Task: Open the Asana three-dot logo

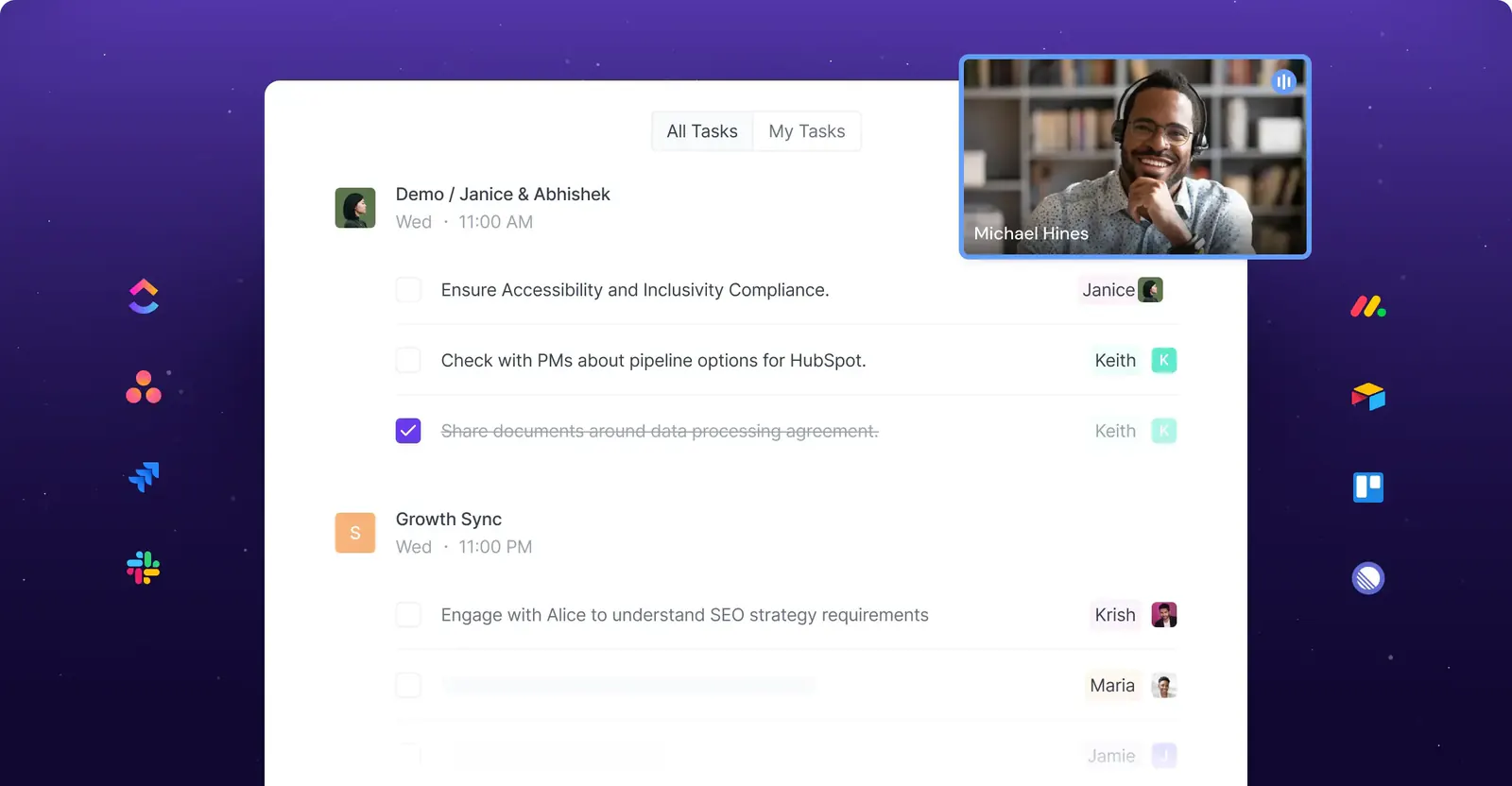Action: click(x=144, y=386)
